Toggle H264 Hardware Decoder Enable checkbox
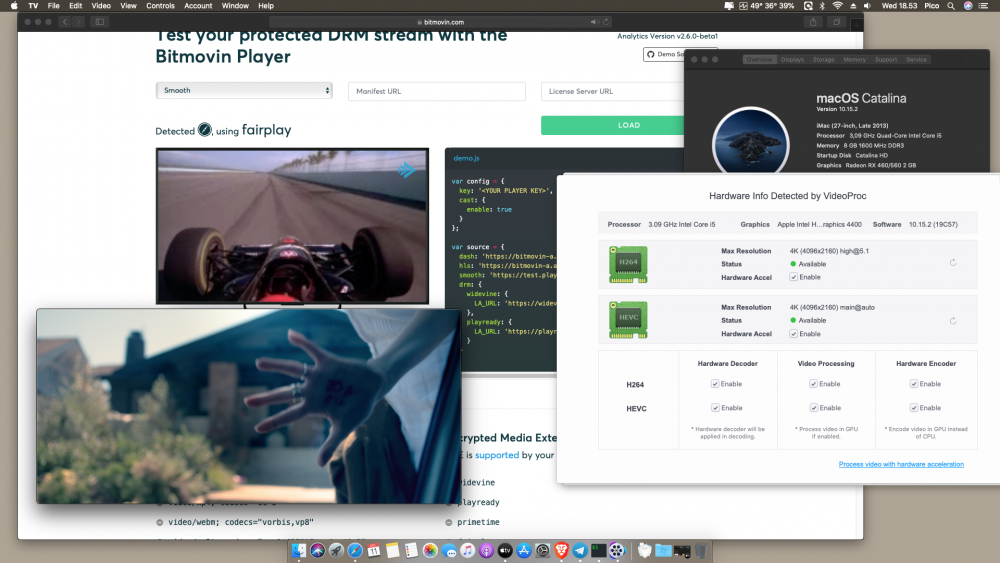The height and width of the screenshot is (563, 1000). tap(715, 384)
